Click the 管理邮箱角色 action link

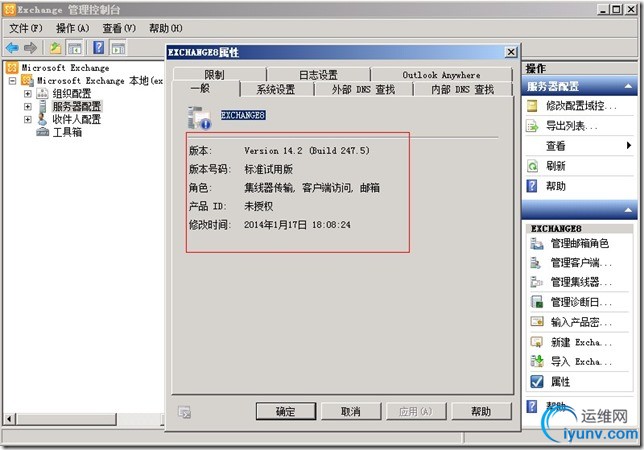580,243
